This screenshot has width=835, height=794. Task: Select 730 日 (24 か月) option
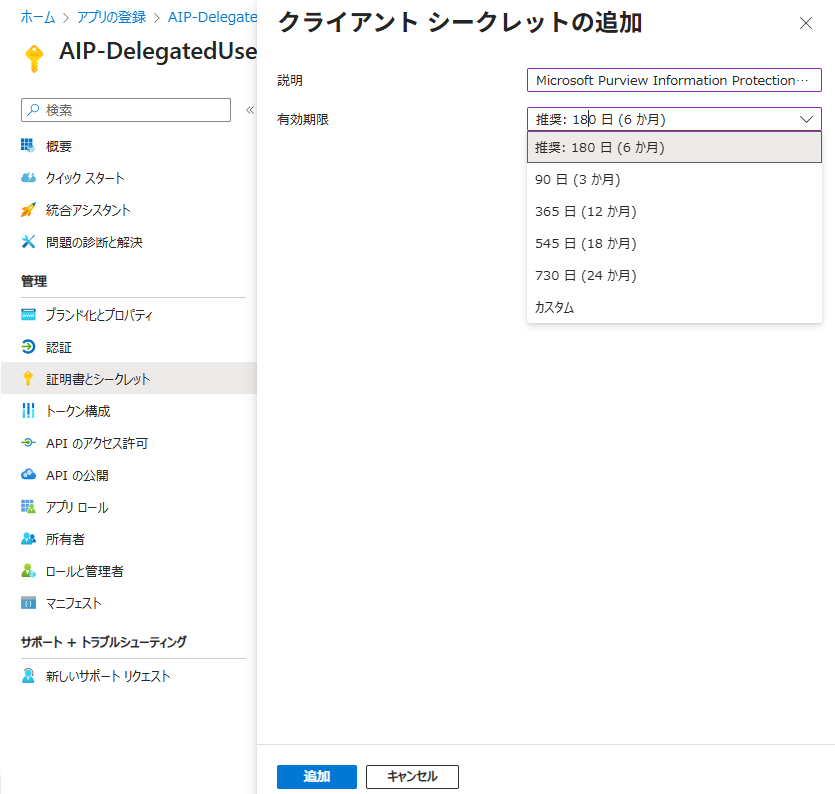click(674, 275)
